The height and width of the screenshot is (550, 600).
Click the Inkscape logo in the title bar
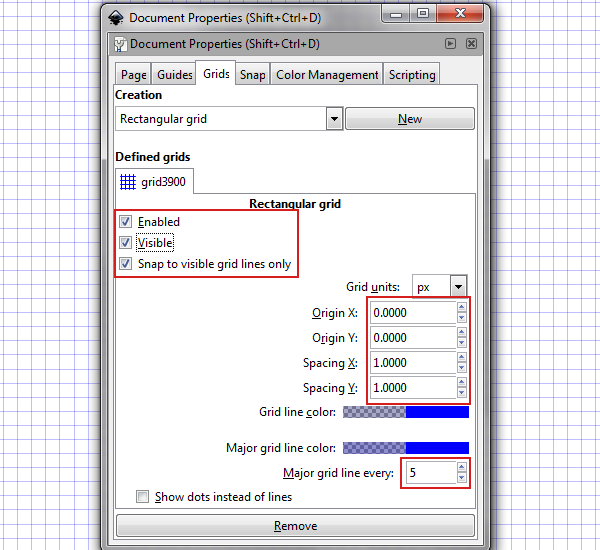click(x=117, y=17)
